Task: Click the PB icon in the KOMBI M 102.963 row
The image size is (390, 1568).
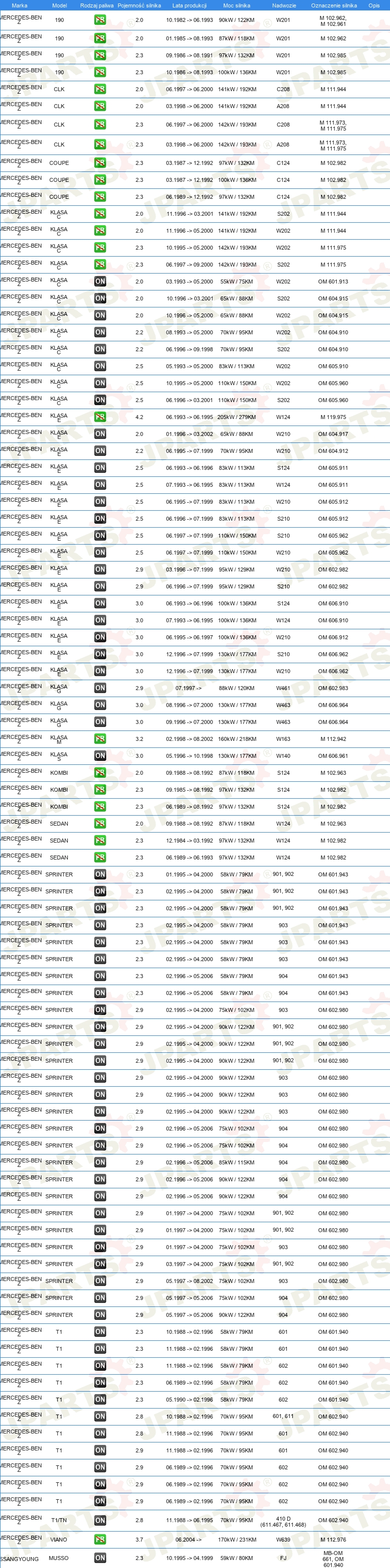Action: (100, 773)
